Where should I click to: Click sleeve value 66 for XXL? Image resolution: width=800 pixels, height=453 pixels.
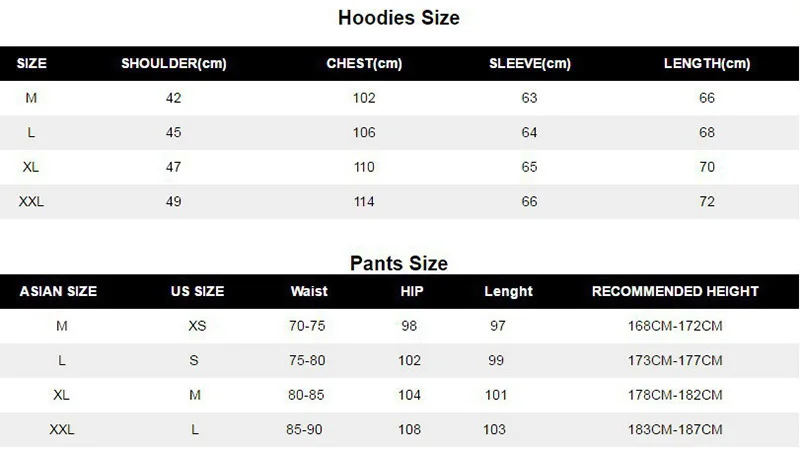529,202
